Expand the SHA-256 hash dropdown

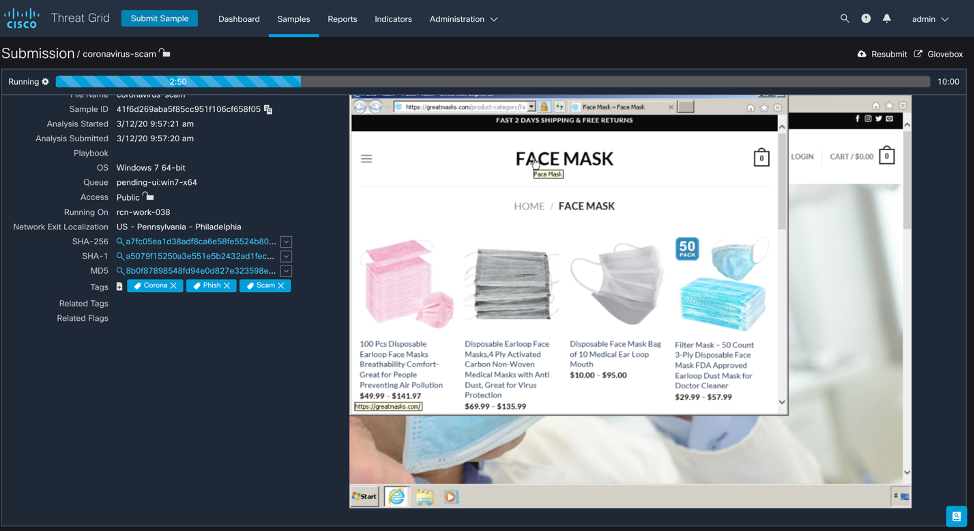point(286,241)
